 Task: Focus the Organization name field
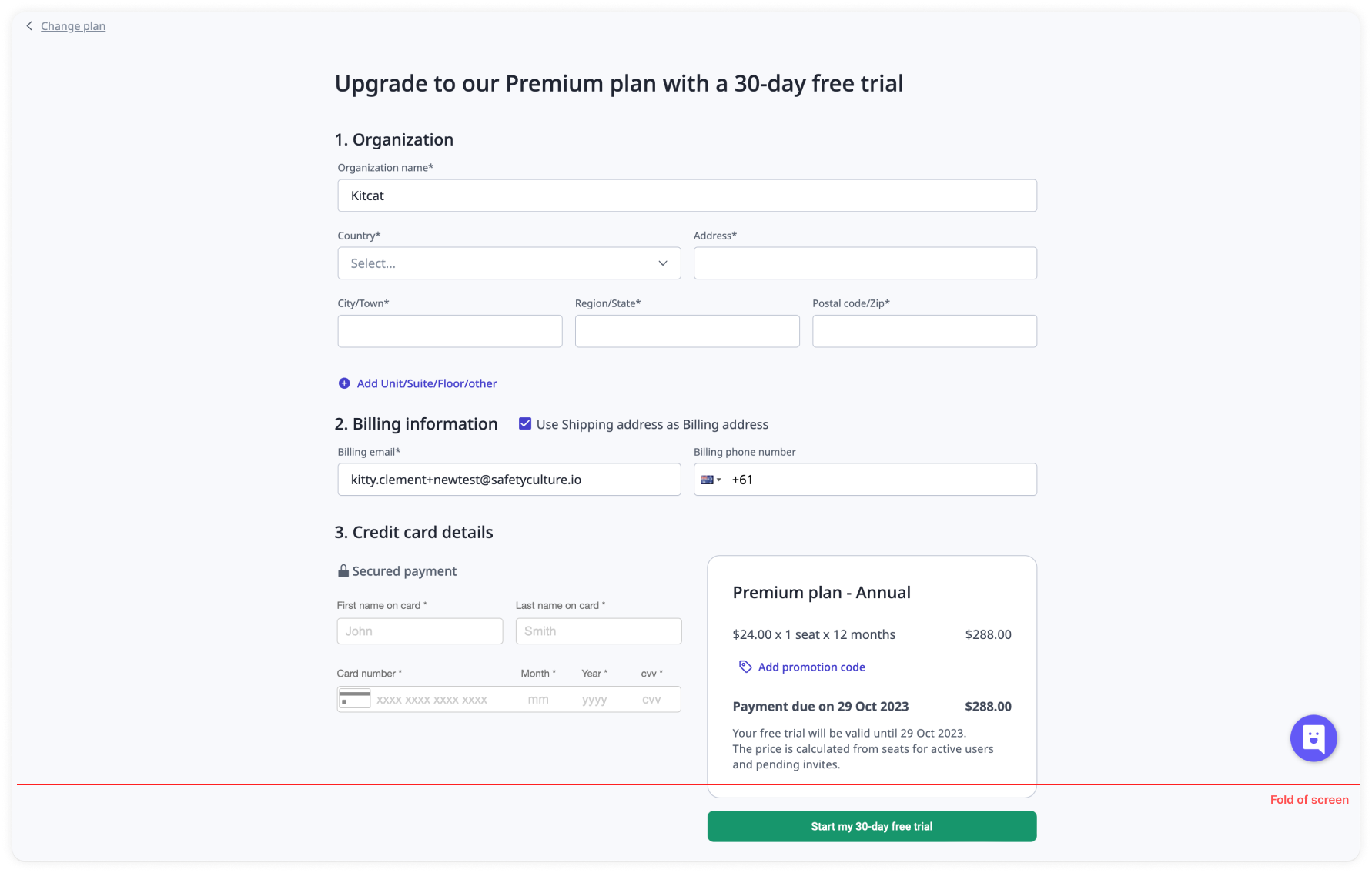pos(687,196)
